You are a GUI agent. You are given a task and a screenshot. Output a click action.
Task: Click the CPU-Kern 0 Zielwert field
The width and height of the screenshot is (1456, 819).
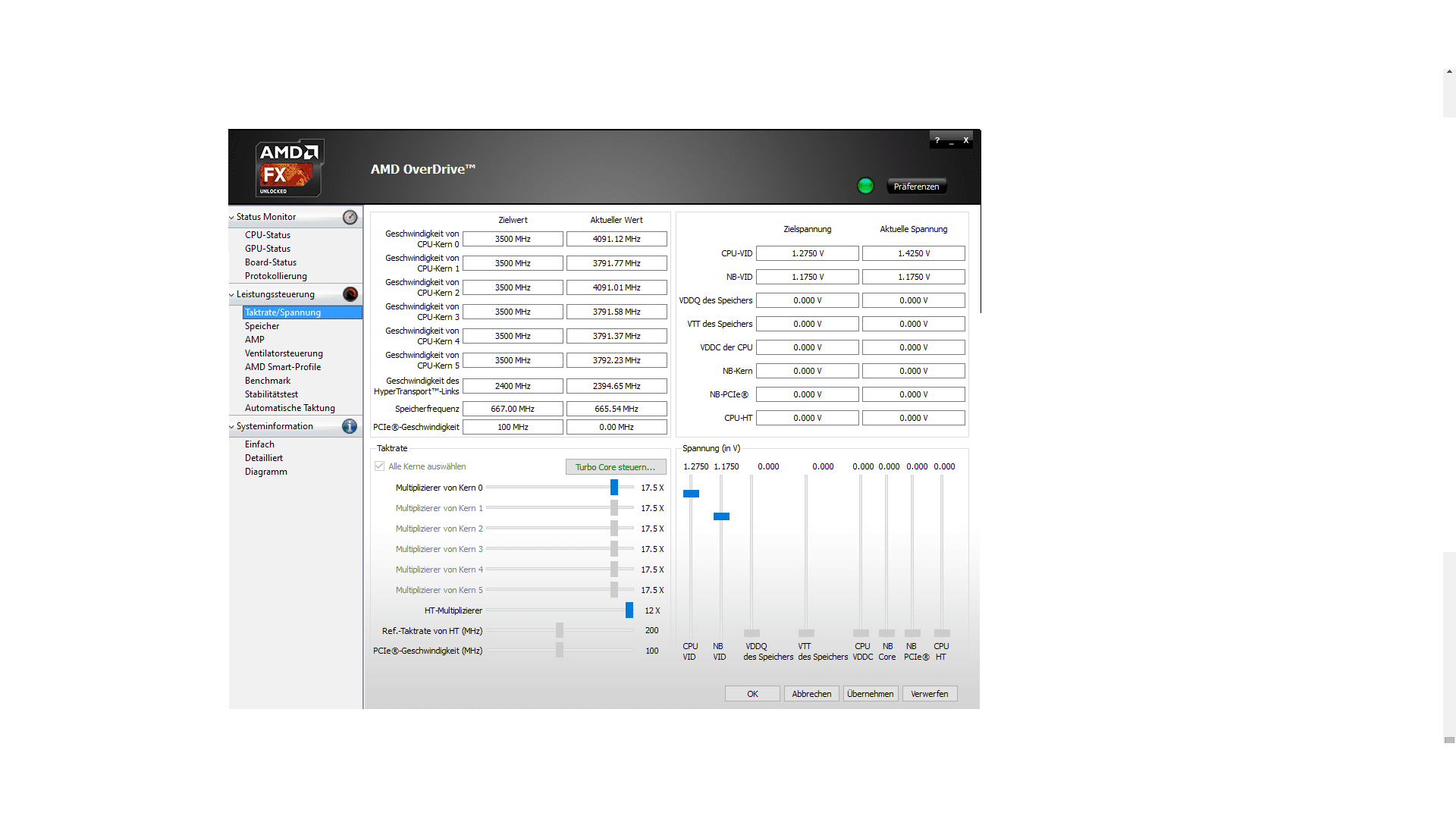point(513,239)
